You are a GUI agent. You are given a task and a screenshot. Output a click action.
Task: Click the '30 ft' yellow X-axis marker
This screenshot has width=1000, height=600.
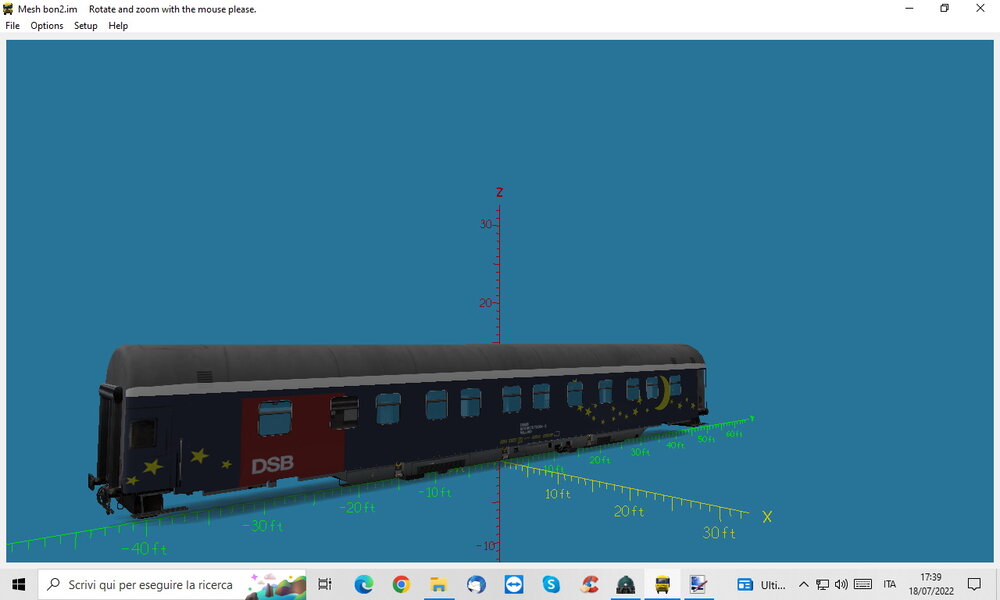719,532
